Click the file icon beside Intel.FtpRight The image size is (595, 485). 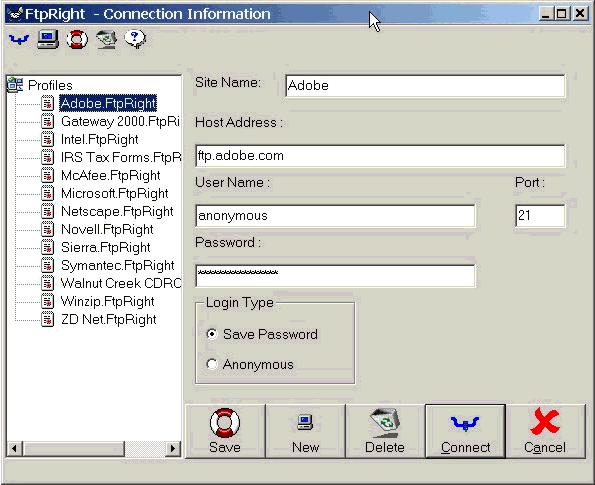pos(47,139)
